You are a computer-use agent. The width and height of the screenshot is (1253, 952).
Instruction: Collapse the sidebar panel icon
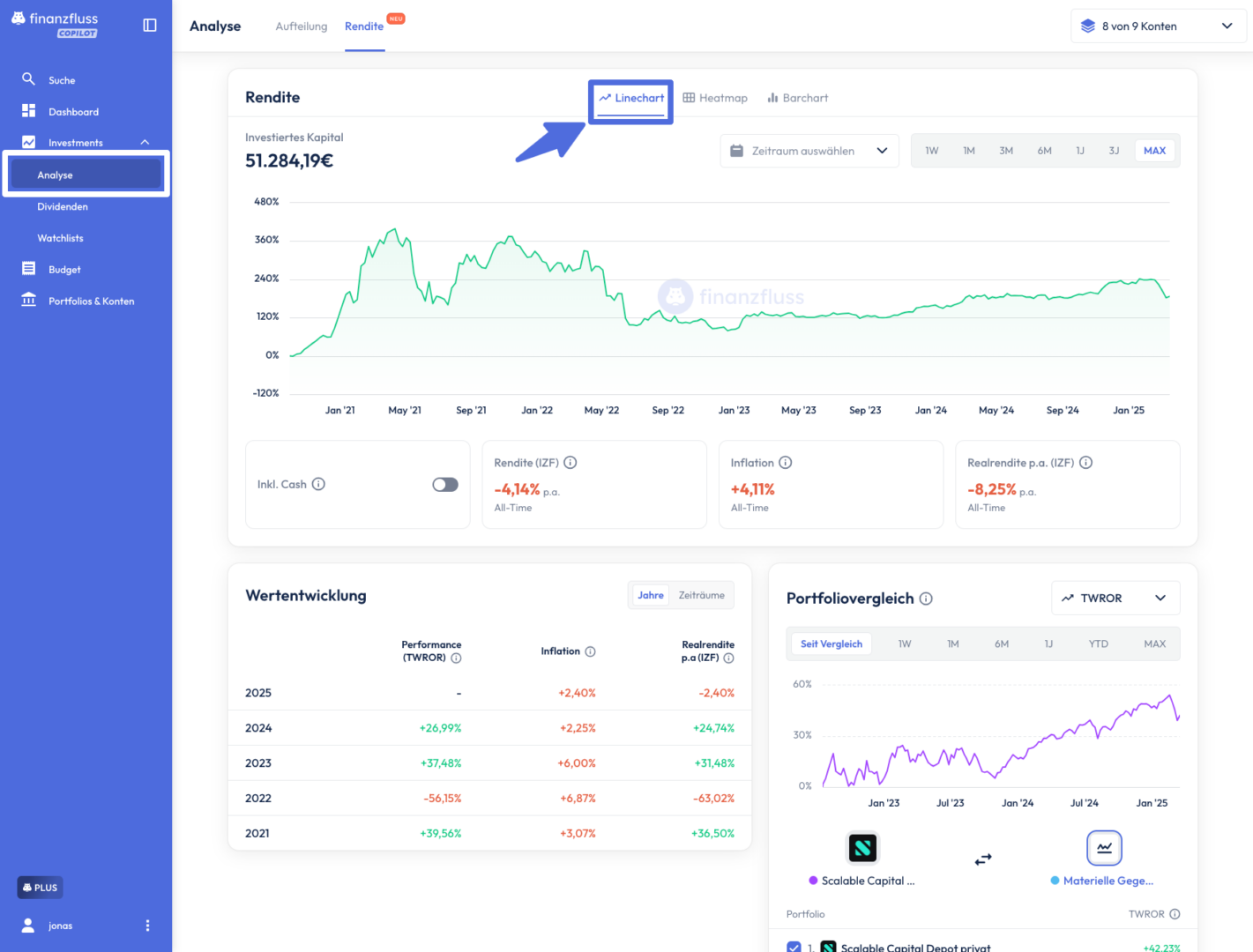150,26
